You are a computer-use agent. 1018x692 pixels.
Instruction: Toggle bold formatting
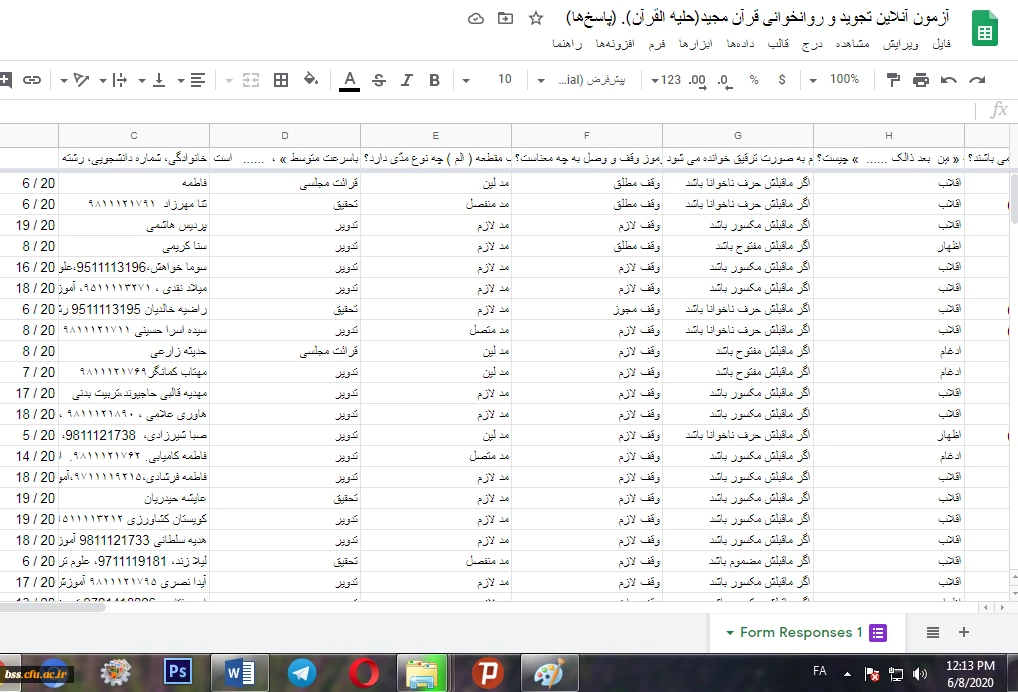(434, 80)
